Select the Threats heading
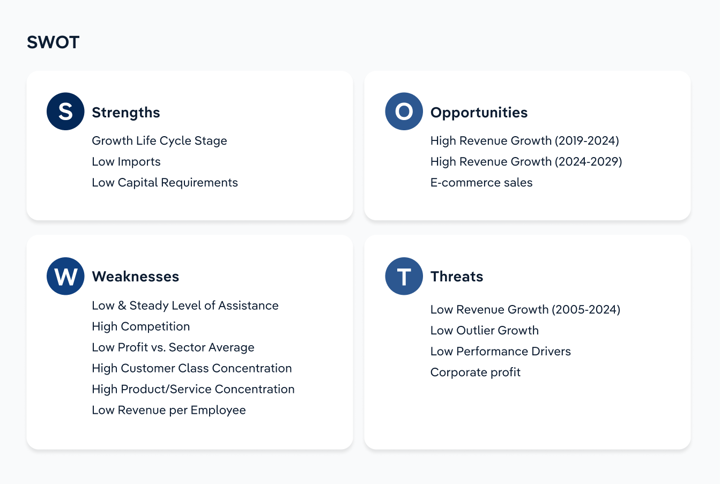Screen dimensions: 720x484 (456, 276)
